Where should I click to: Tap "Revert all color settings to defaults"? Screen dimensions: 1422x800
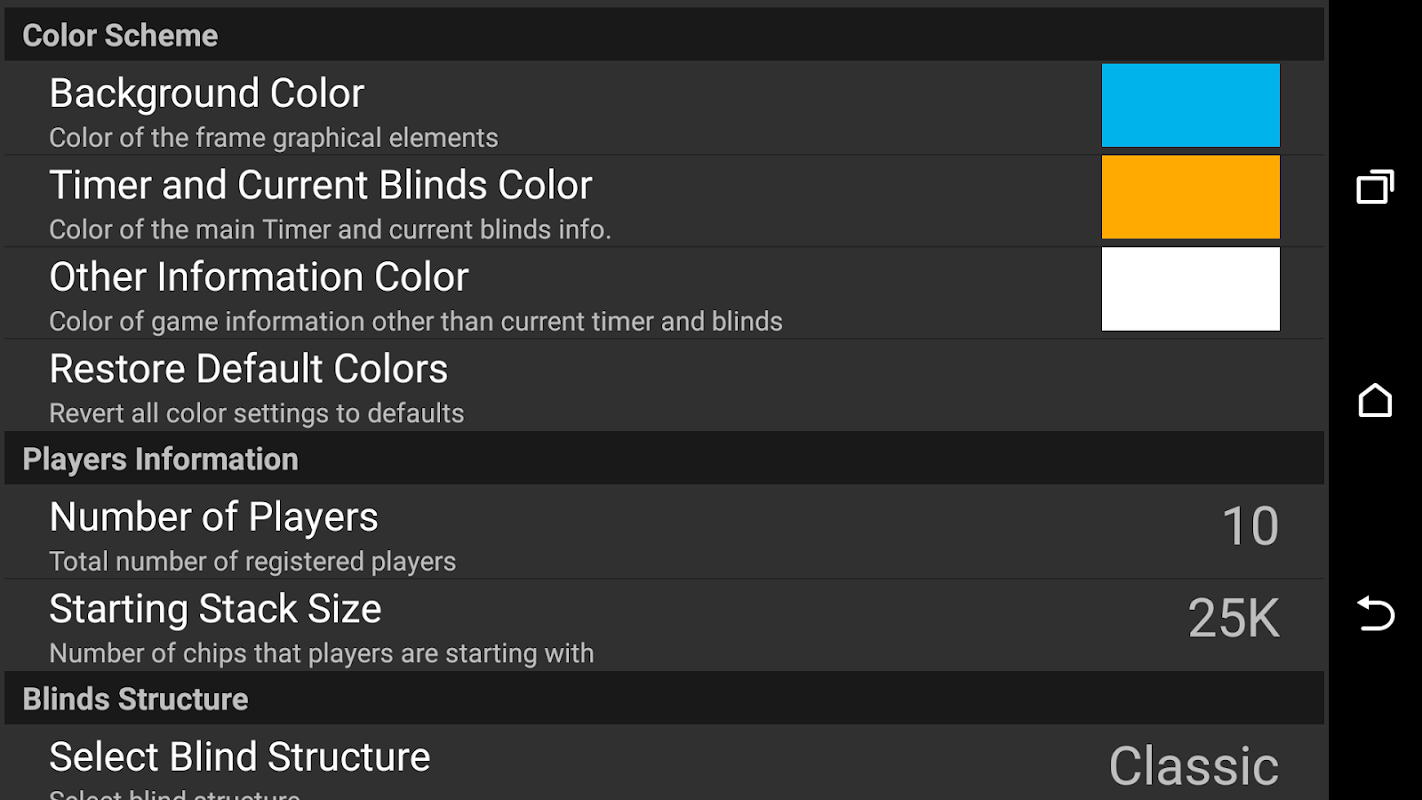[x=256, y=414]
